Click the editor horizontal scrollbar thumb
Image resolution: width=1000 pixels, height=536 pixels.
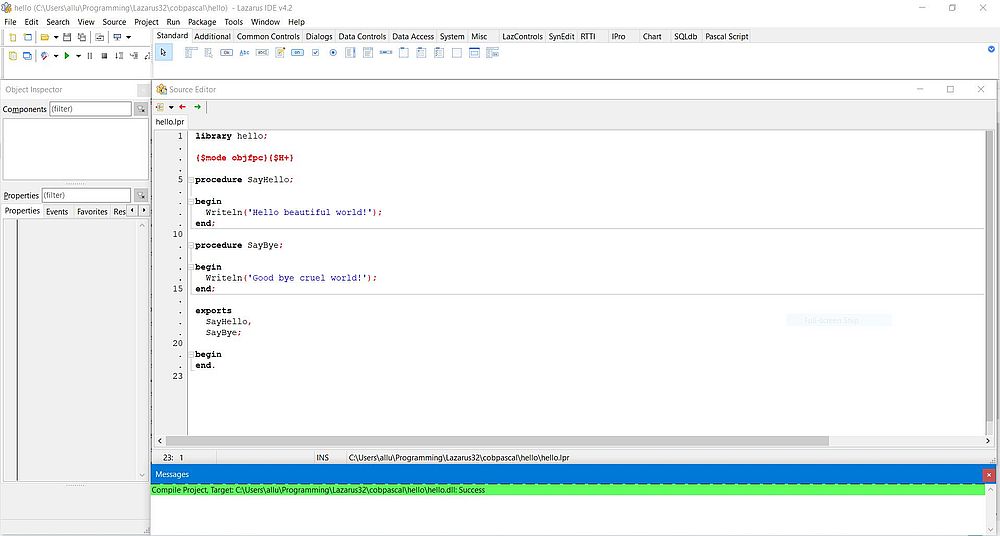tap(497, 441)
